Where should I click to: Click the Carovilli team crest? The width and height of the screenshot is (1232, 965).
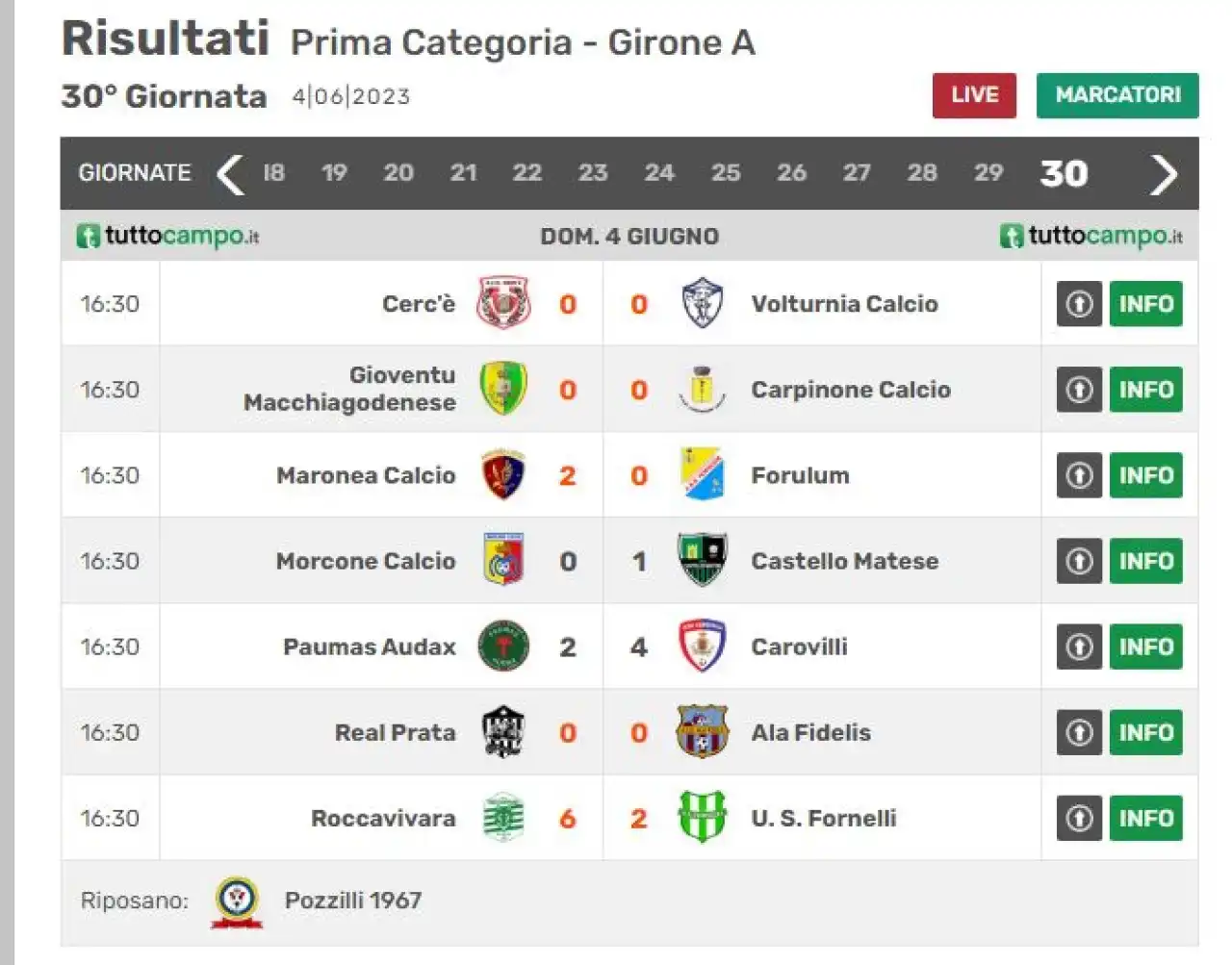[x=702, y=647]
